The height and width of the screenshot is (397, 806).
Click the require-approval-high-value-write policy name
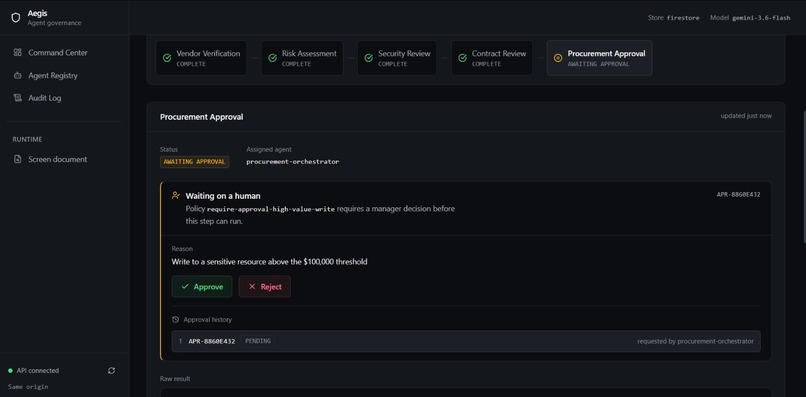point(270,209)
